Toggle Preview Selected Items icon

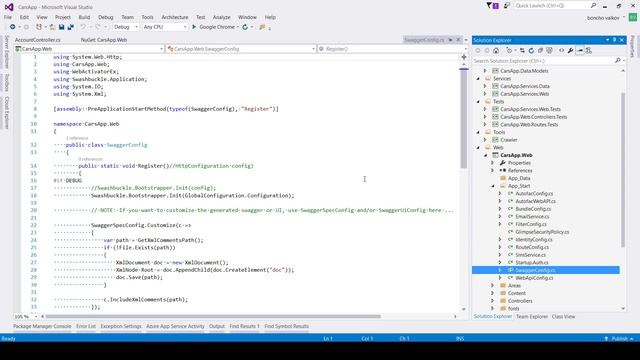pyautogui.click(x=580, y=51)
